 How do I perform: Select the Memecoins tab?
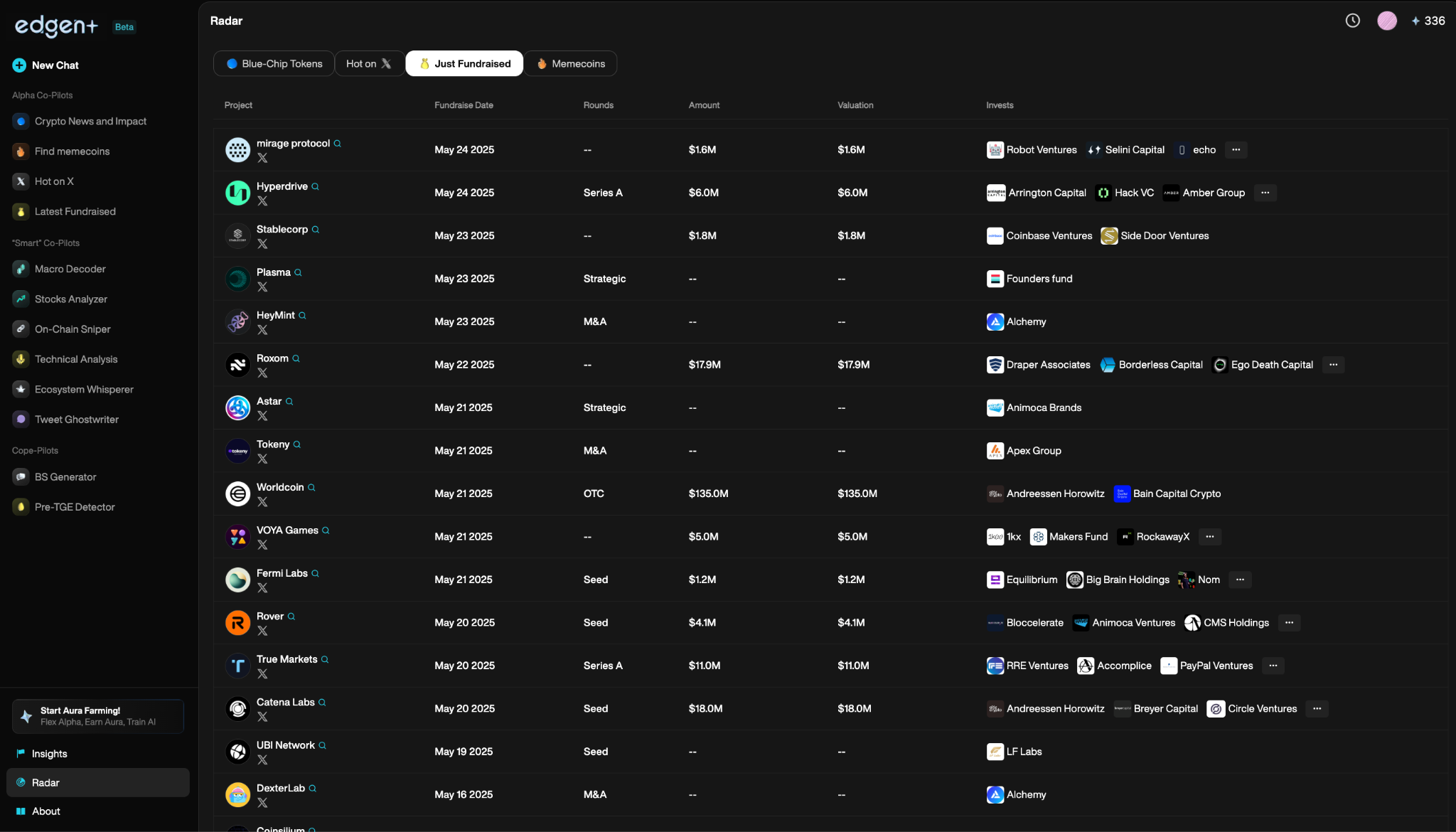570,63
